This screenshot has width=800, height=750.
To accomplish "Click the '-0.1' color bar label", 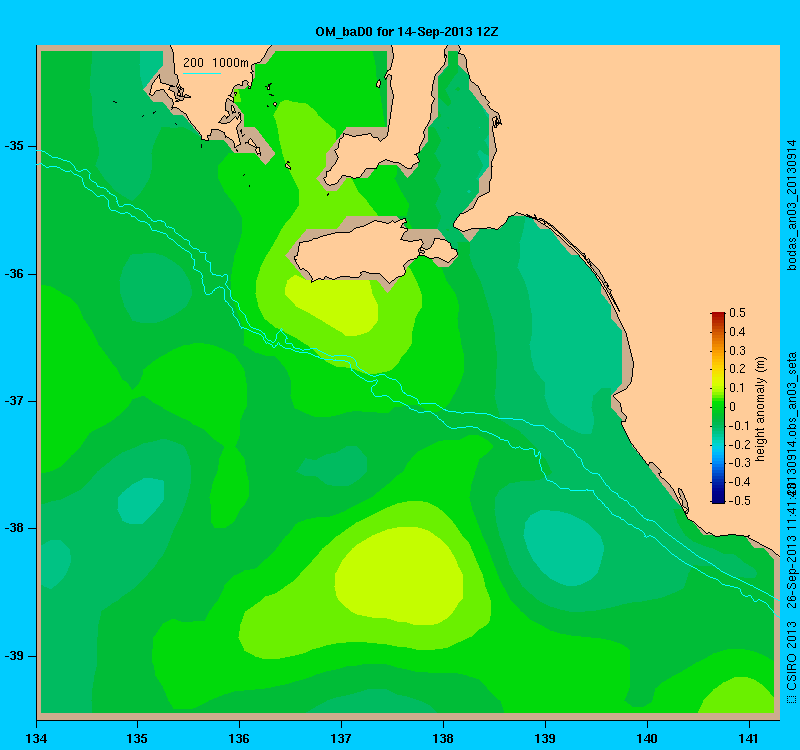I will click(739, 426).
